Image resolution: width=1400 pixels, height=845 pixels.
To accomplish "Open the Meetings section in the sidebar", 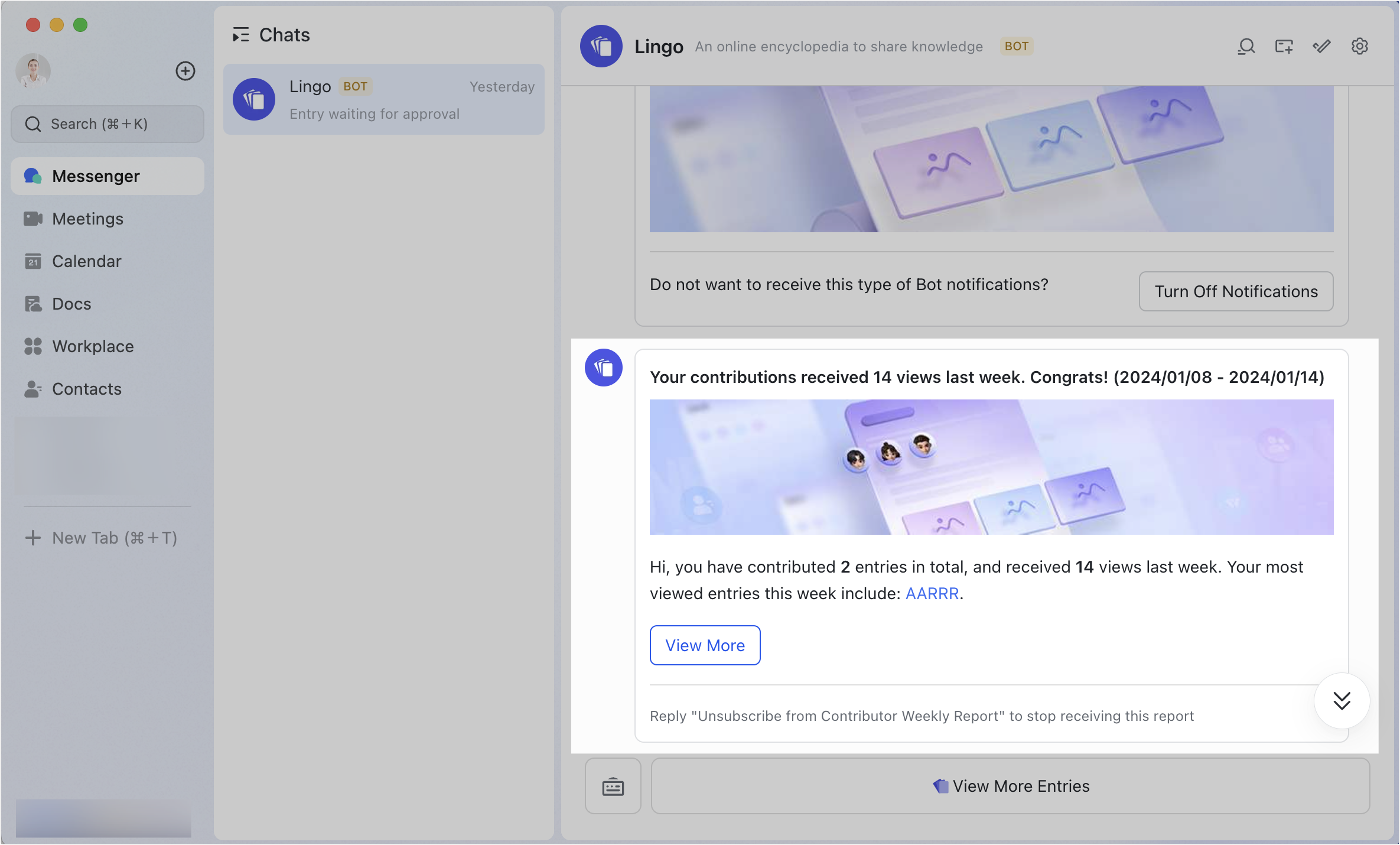I will (86, 219).
